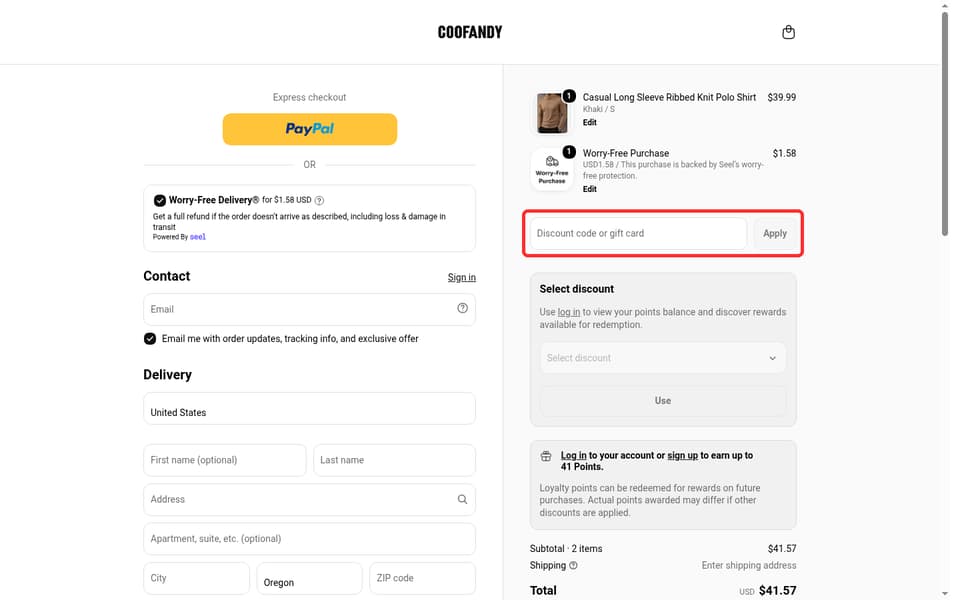Edit the Worry-Free Purchase item
This screenshot has width=960, height=600.
click(x=590, y=189)
